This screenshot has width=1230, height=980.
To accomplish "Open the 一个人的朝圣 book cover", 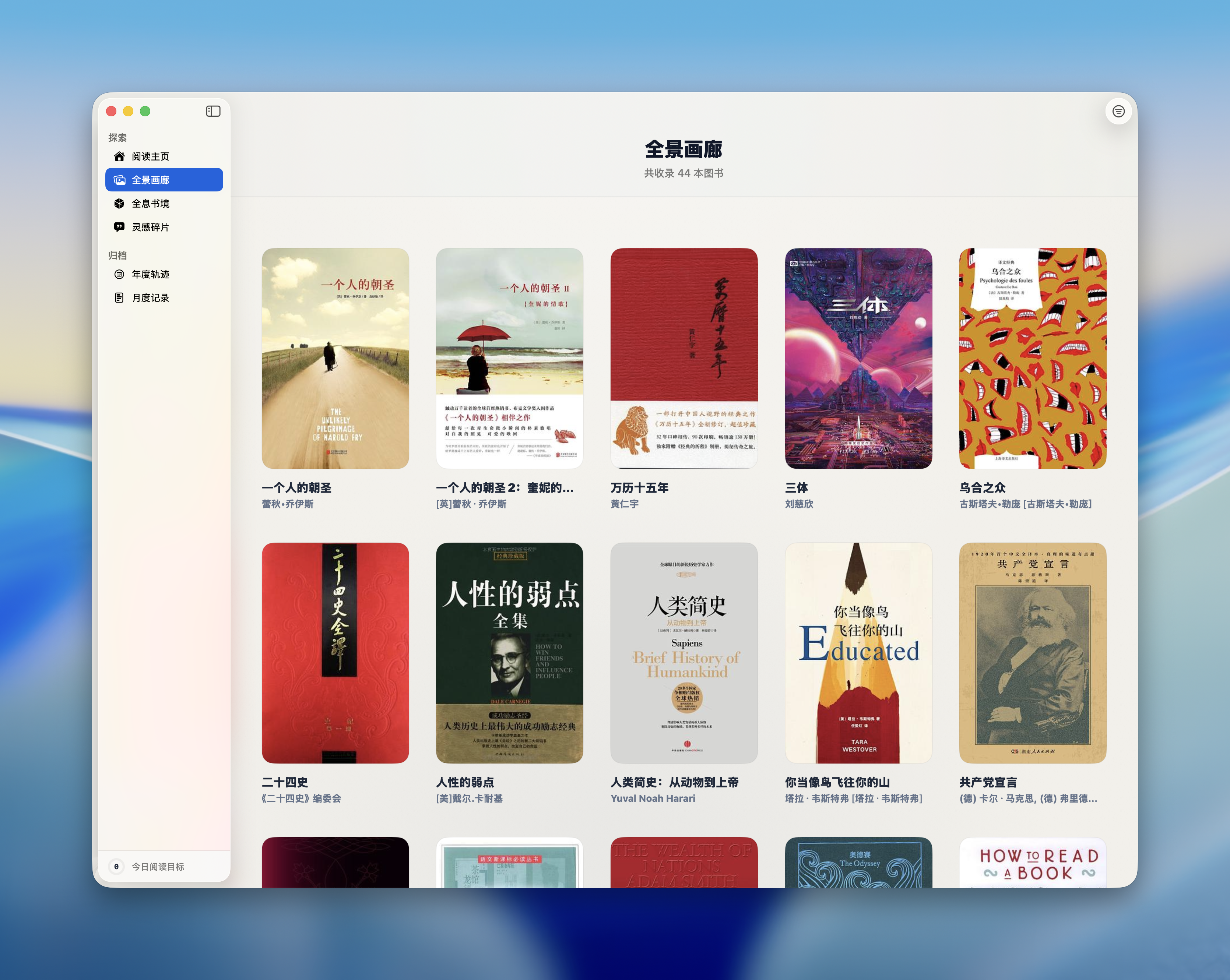I will [335, 358].
